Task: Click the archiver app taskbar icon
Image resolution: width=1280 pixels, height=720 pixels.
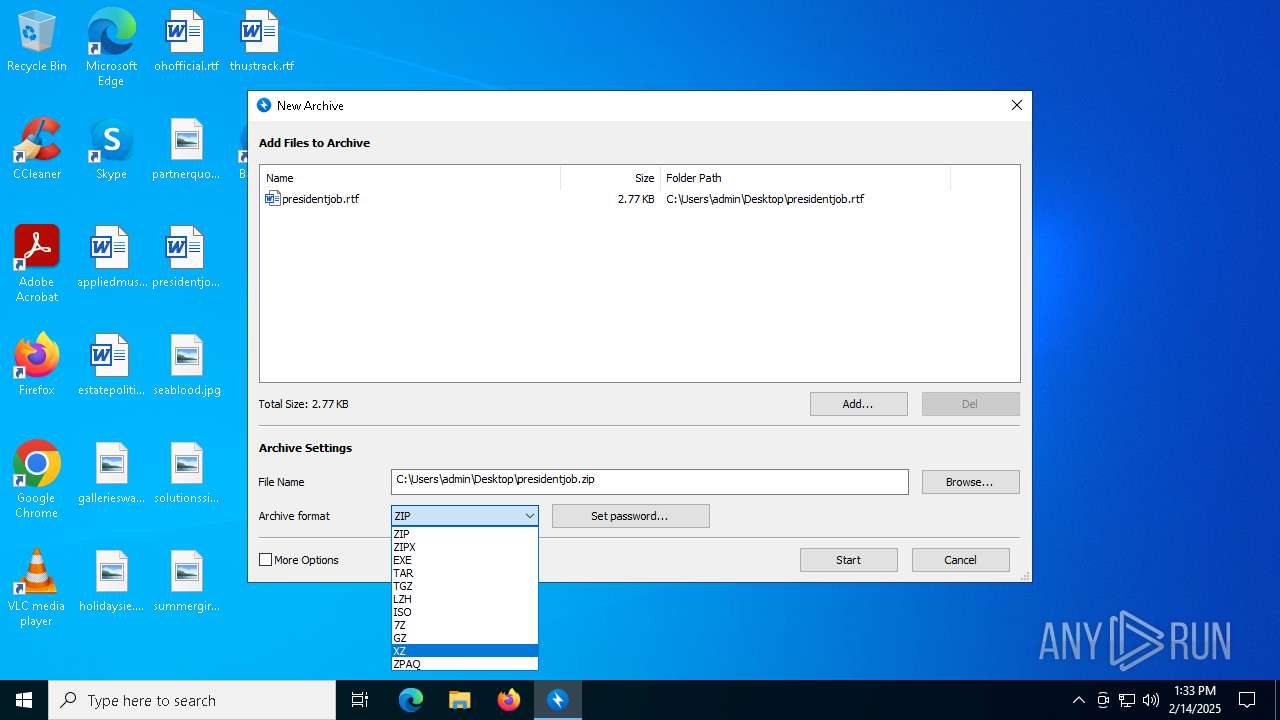Action: (x=558, y=700)
